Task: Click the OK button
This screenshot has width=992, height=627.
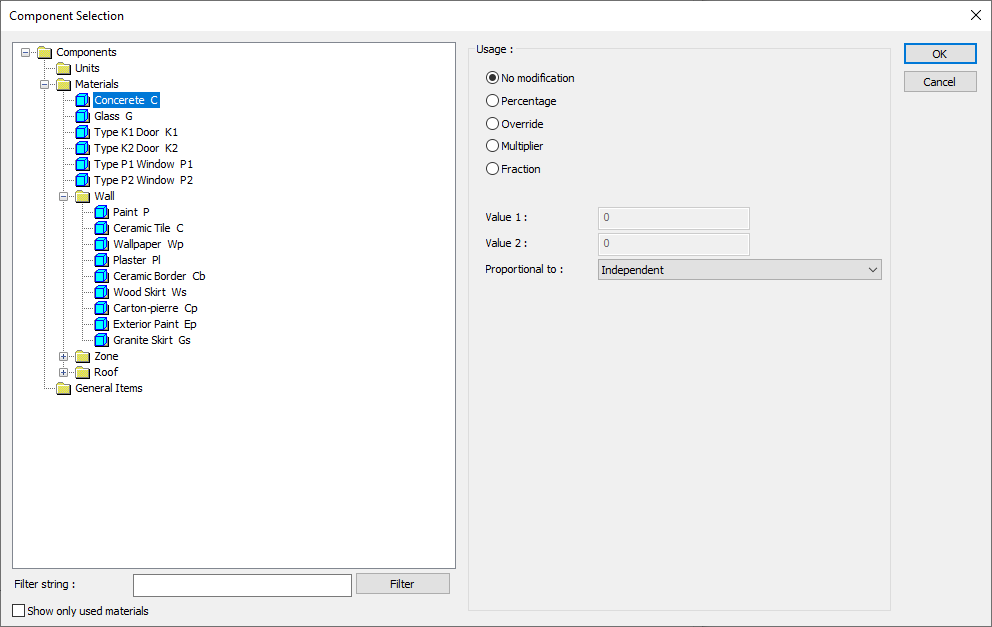Action: [x=940, y=54]
